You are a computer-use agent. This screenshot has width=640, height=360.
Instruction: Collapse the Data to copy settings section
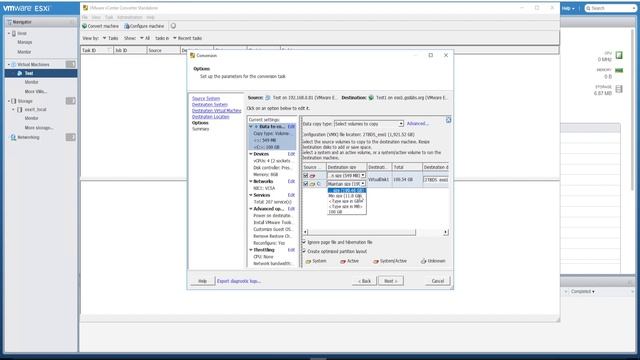point(251,127)
